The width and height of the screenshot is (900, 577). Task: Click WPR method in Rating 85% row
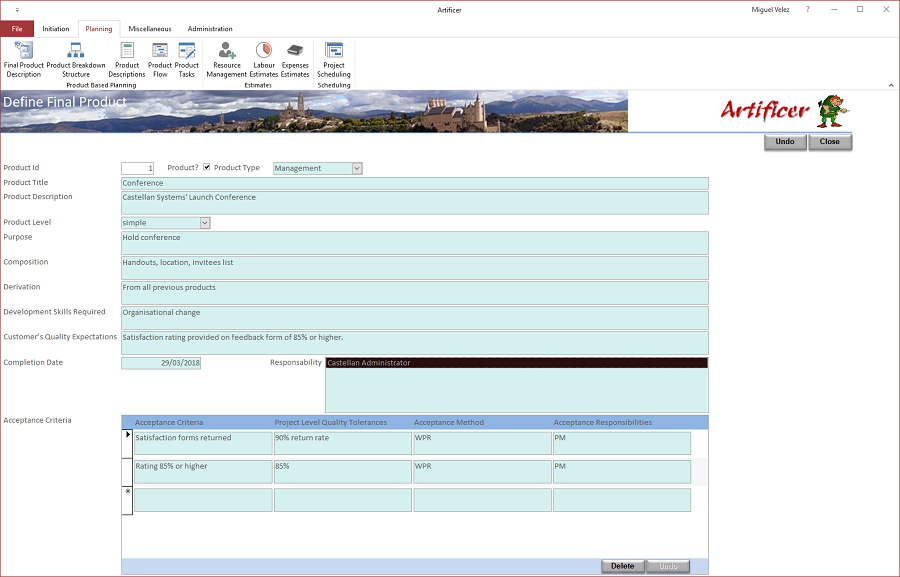coord(483,472)
